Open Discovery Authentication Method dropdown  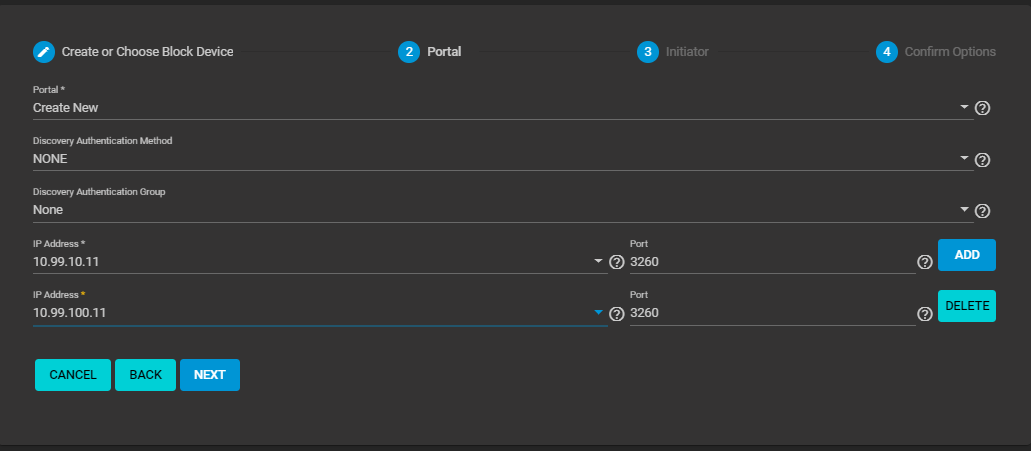[x=964, y=158]
